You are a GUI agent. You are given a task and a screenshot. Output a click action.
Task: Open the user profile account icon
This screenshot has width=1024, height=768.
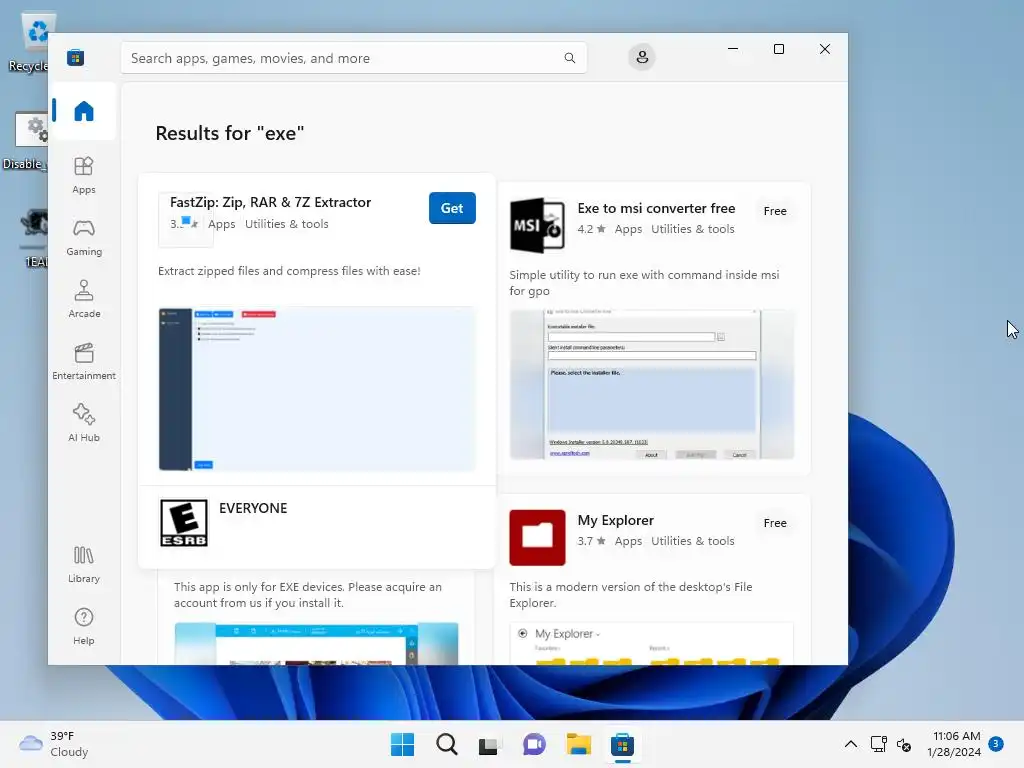pyautogui.click(x=642, y=57)
